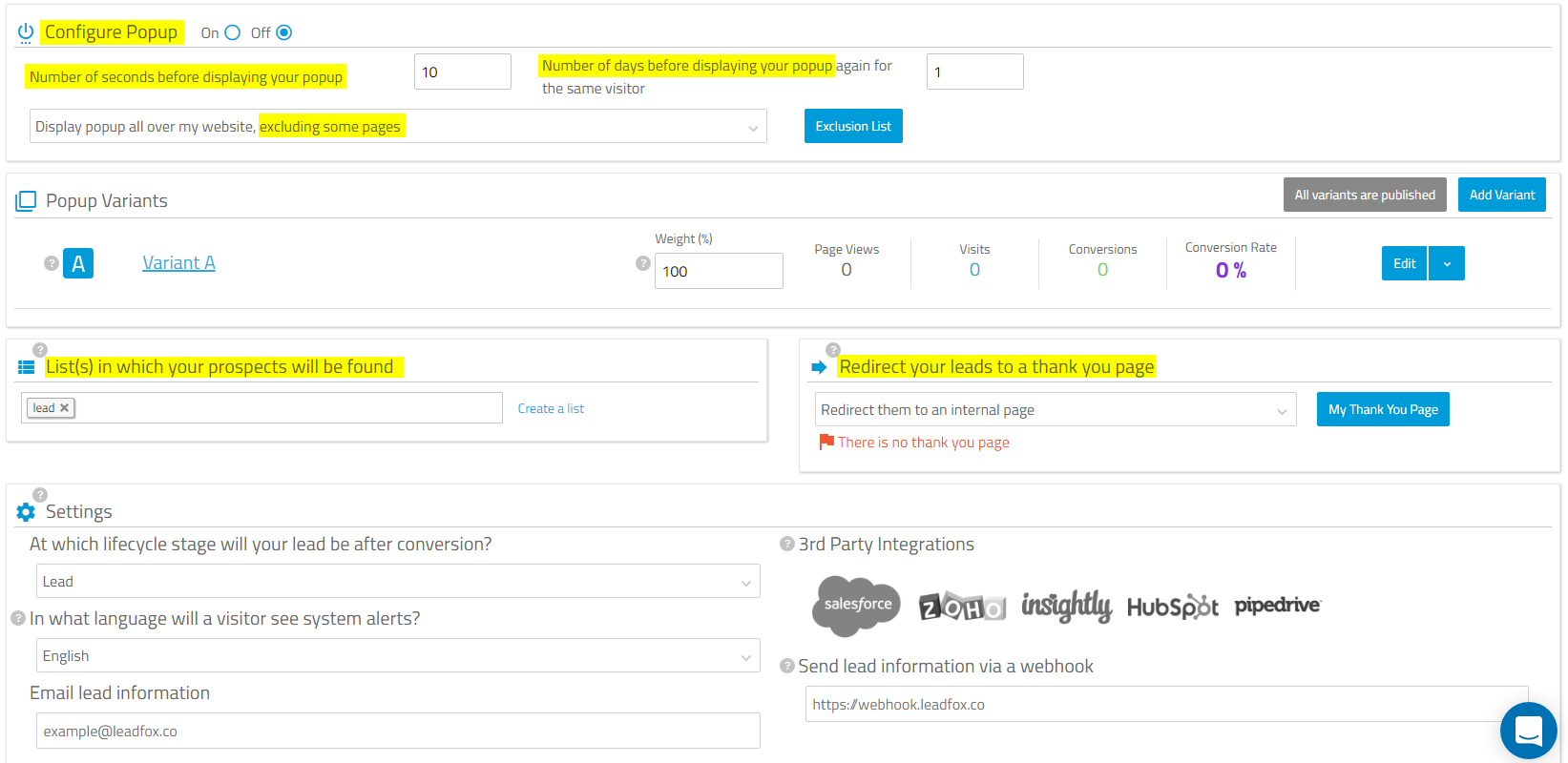This screenshot has width=1568, height=763.
Task: Click the Popup Variants section icon
Action: 26,201
